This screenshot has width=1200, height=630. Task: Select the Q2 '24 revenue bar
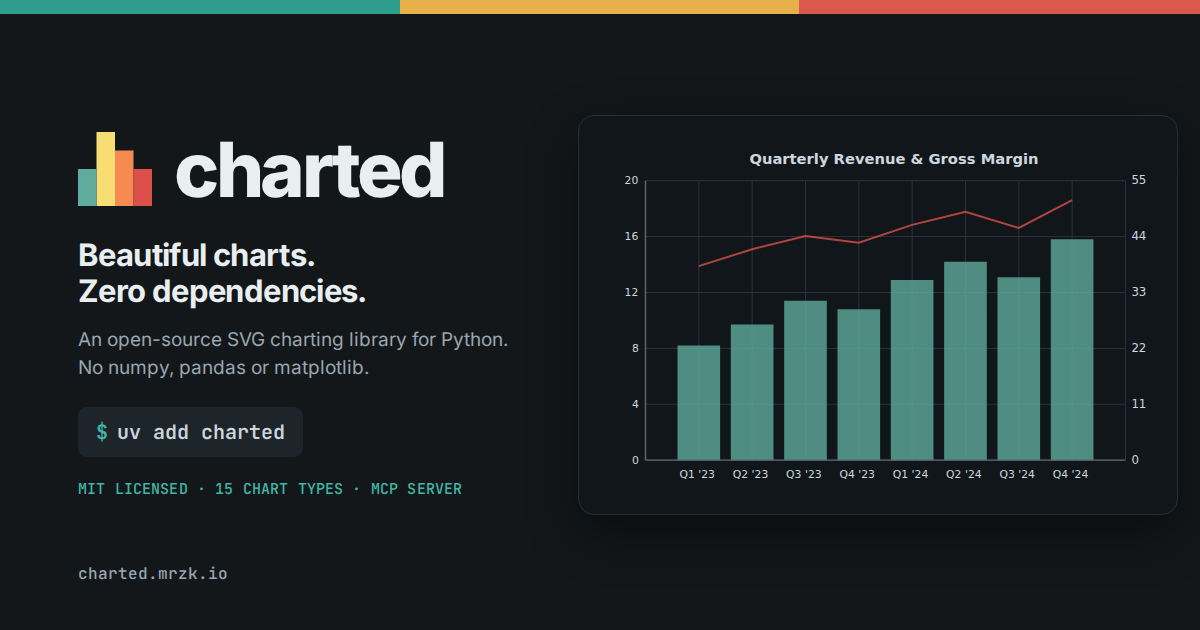click(x=965, y=361)
